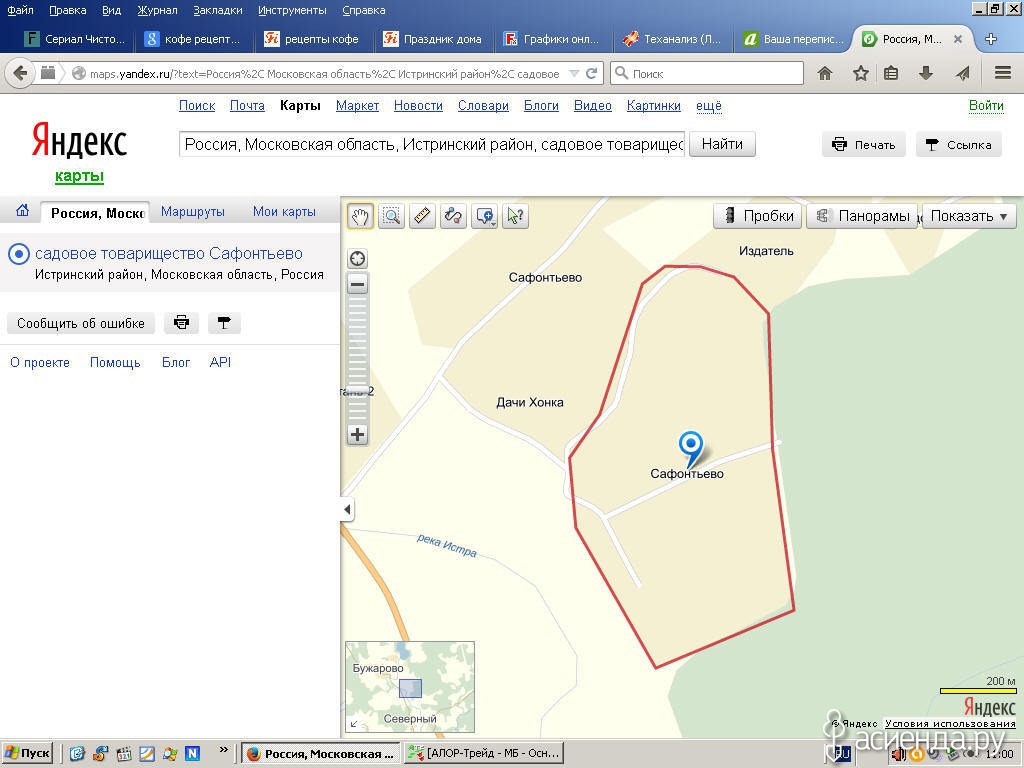
Task: Center the map with the locate-me button
Action: pos(357,259)
